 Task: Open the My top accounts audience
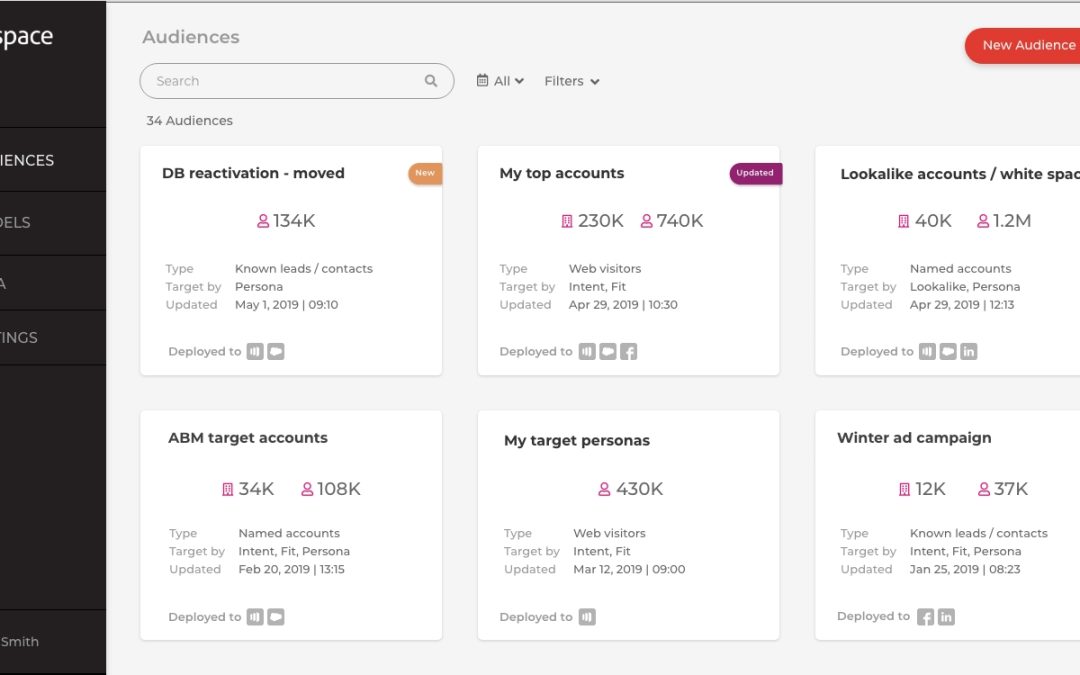561,173
